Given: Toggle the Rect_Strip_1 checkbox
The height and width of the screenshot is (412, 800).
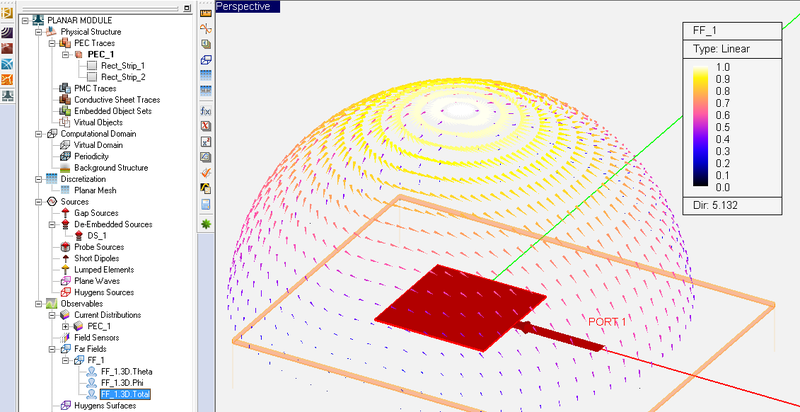Looking at the screenshot, I should click(93, 66).
